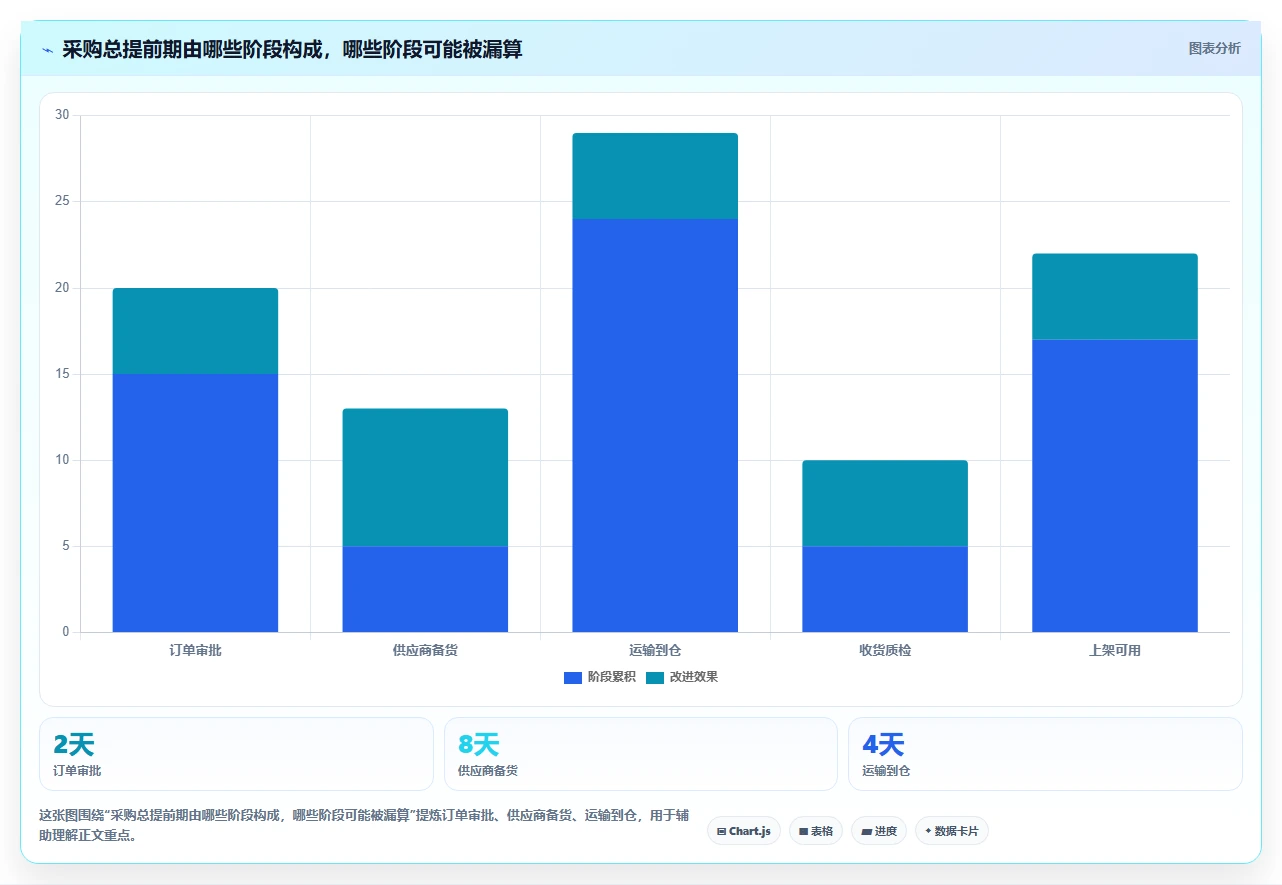This screenshot has width=1282, height=885.
Task: Click the blue bar segment for 订单审批
Action: [195, 503]
